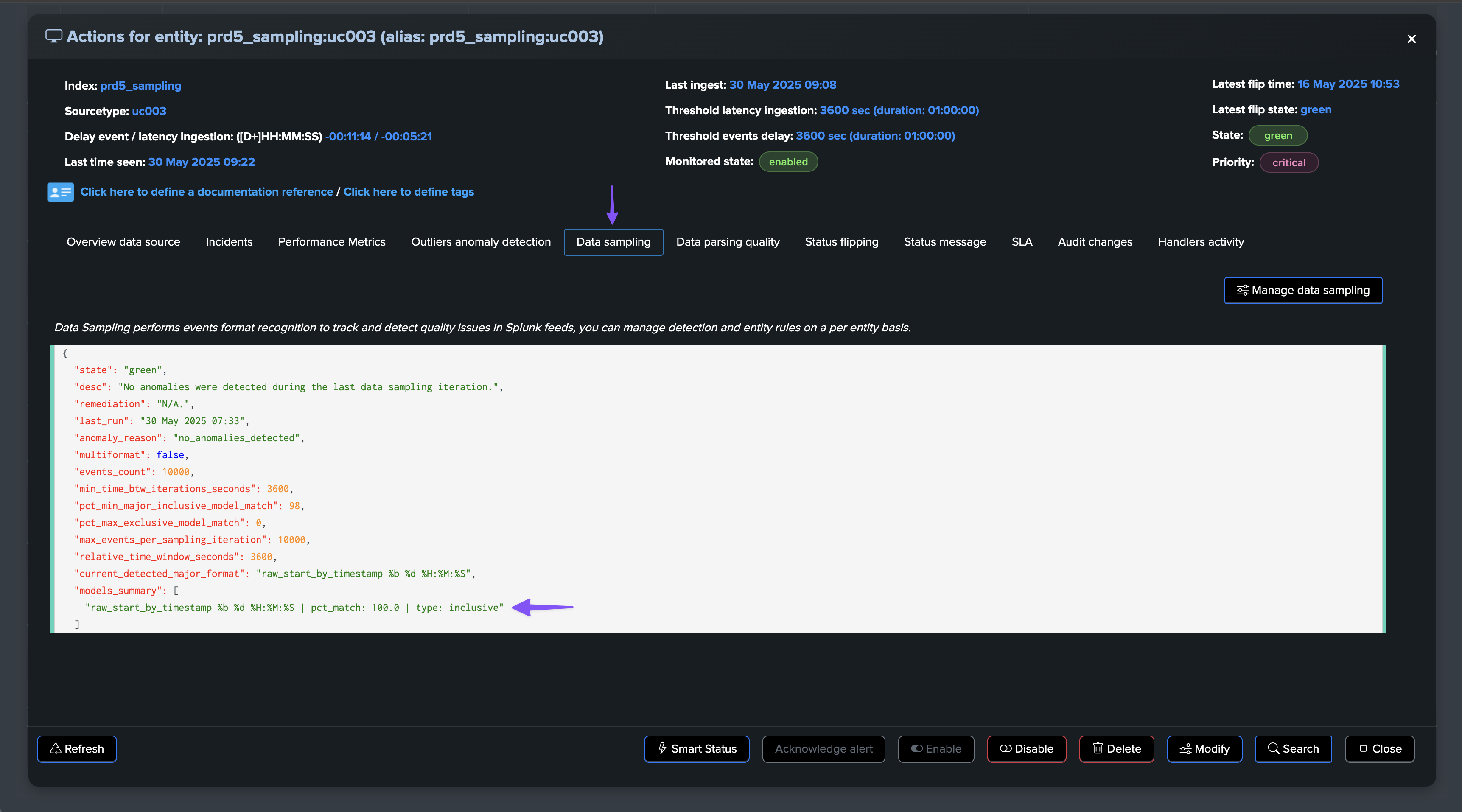
Task: Click the Search magnifier button
Action: click(1293, 748)
